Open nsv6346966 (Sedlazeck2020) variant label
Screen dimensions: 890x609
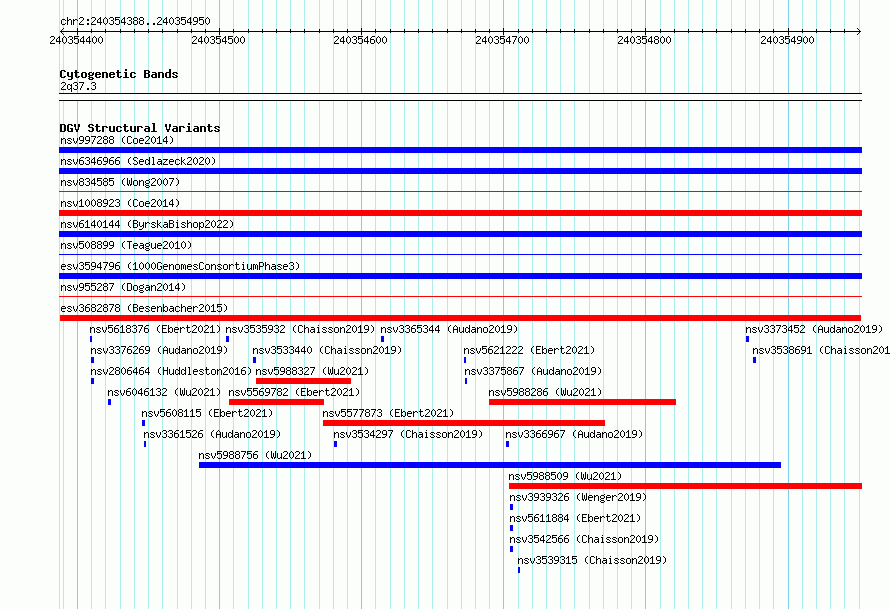(138, 161)
